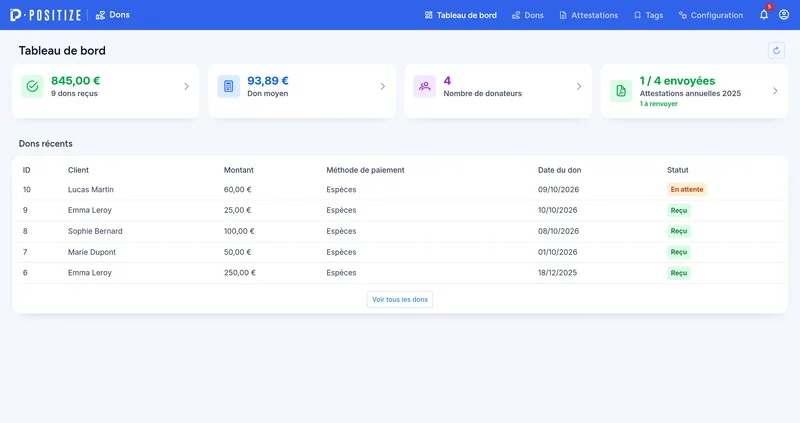Click Espèces in Lucas Martin row
Image resolution: width=800 pixels, height=423 pixels.
pyautogui.click(x=341, y=189)
